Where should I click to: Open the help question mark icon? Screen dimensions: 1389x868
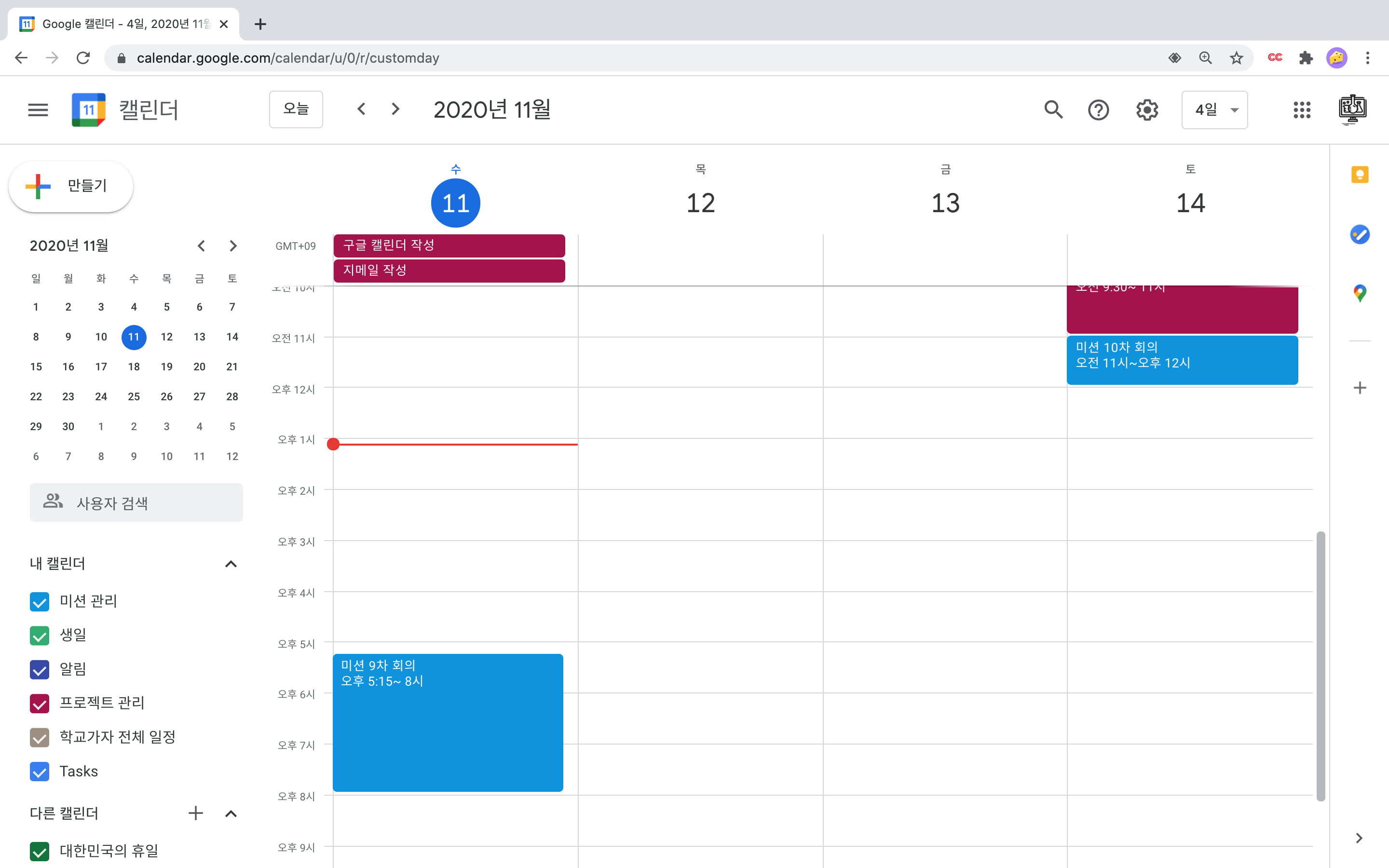coord(1098,109)
